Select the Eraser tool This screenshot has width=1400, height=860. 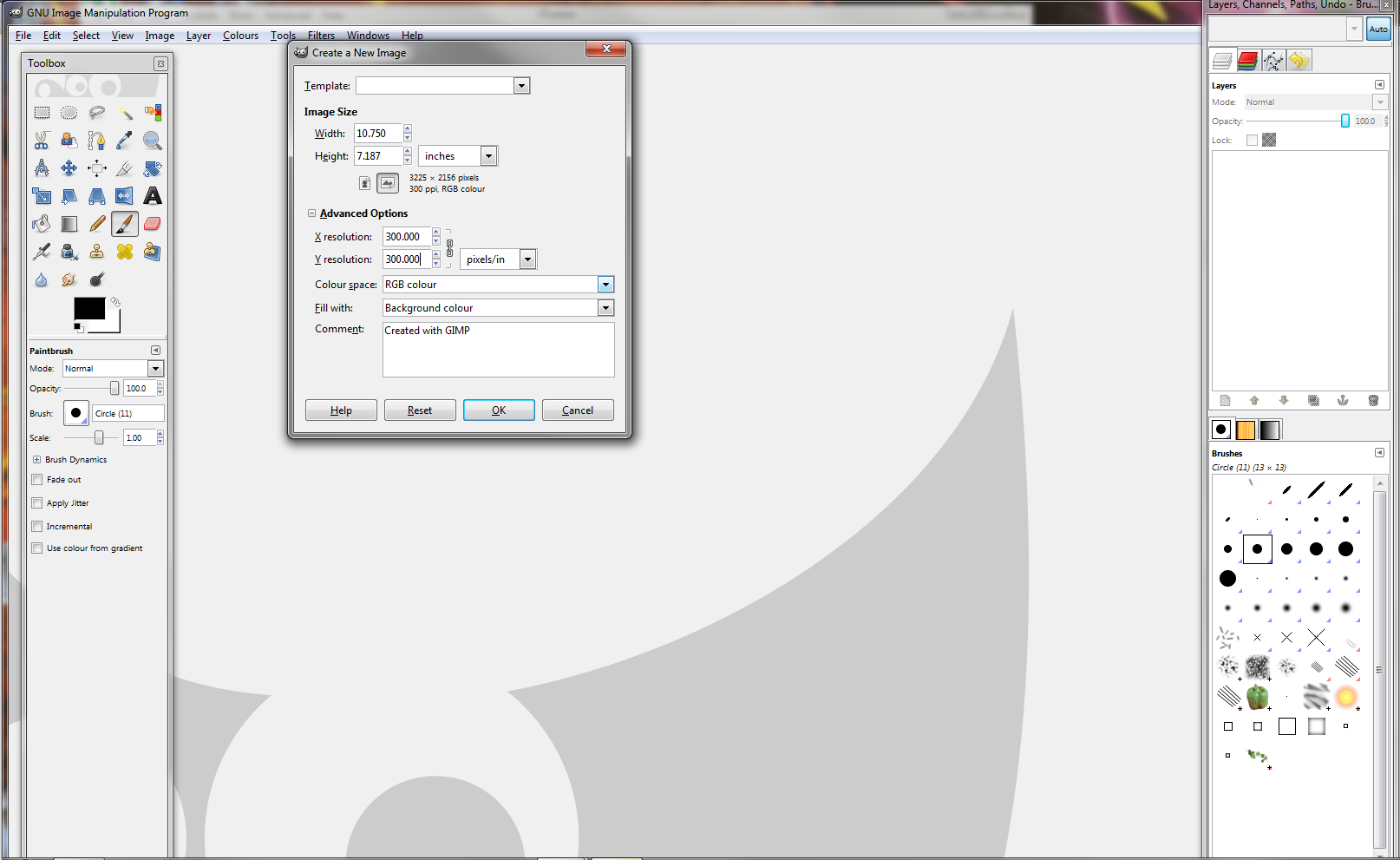[153, 224]
